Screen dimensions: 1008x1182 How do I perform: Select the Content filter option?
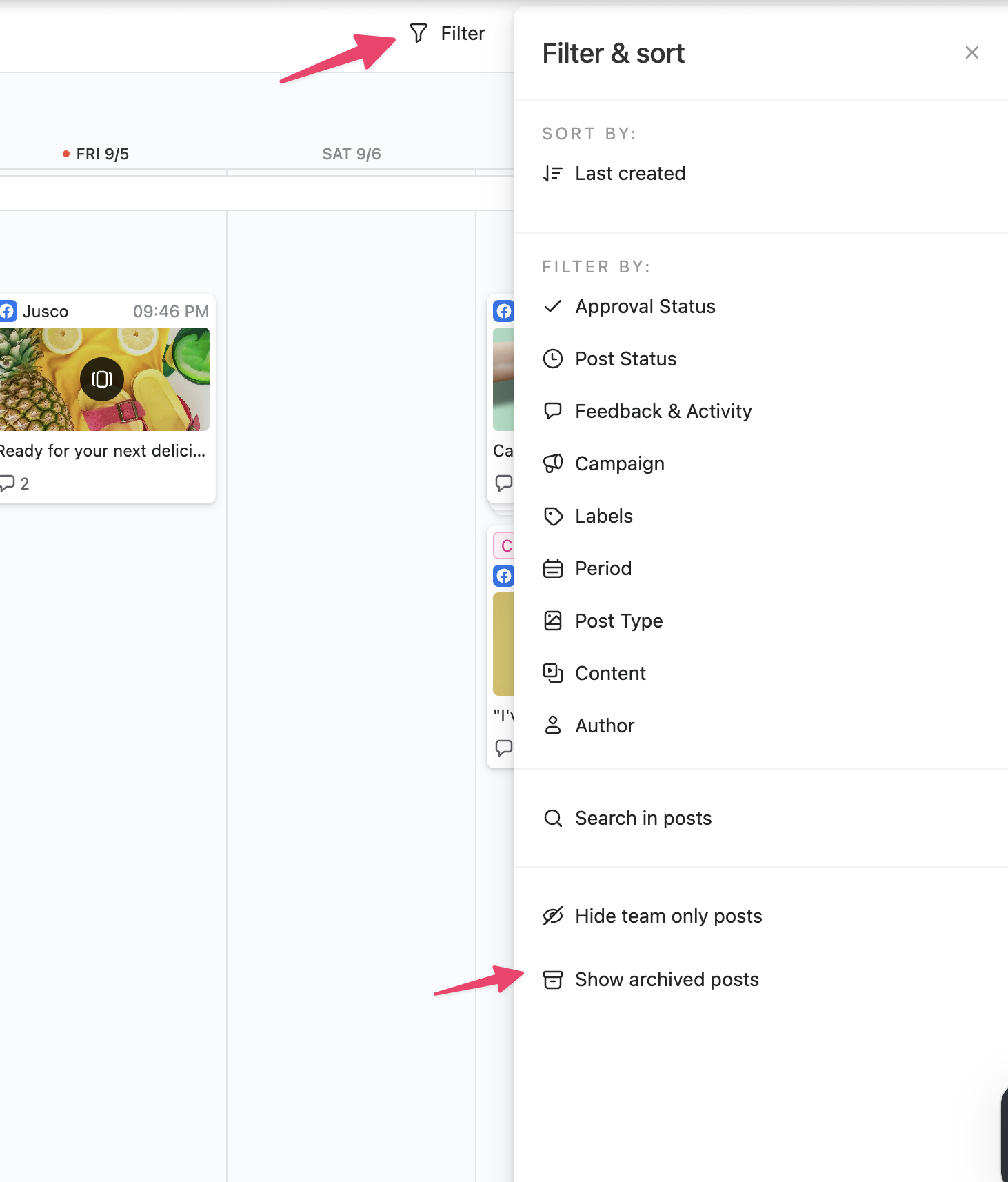coord(610,673)
